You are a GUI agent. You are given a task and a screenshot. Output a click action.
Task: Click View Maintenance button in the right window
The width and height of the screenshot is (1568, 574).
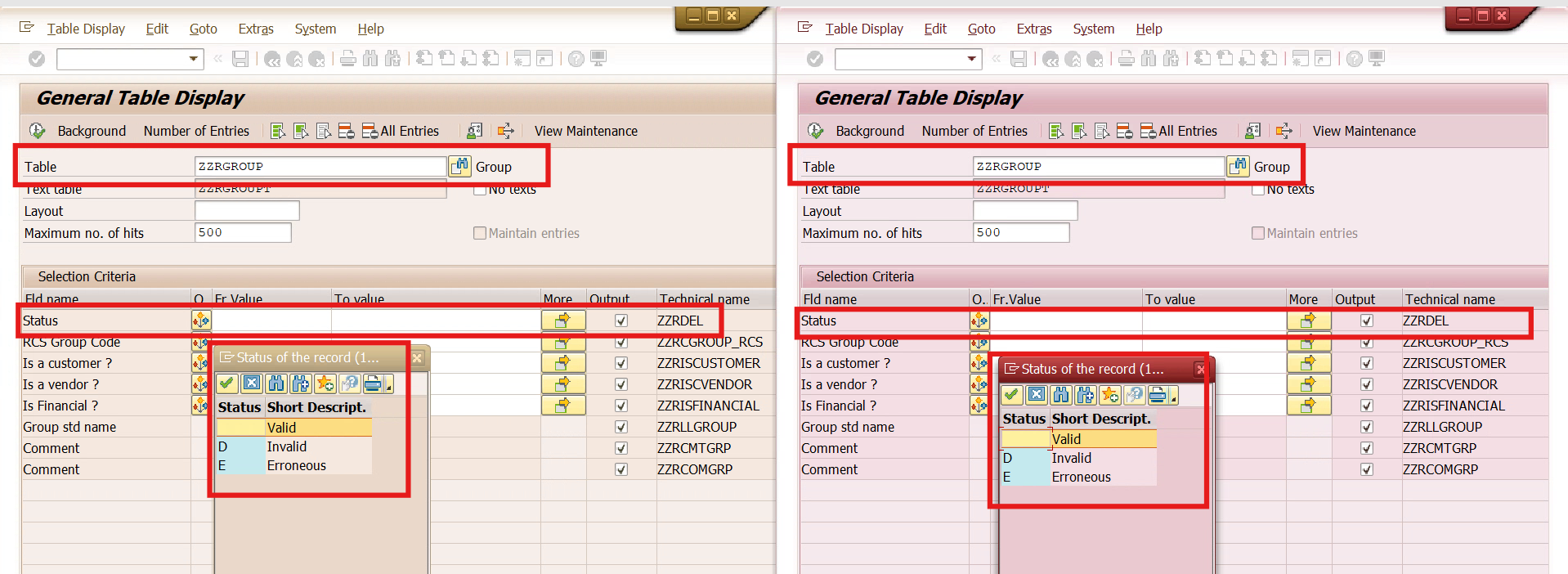tap(1364, 131)
